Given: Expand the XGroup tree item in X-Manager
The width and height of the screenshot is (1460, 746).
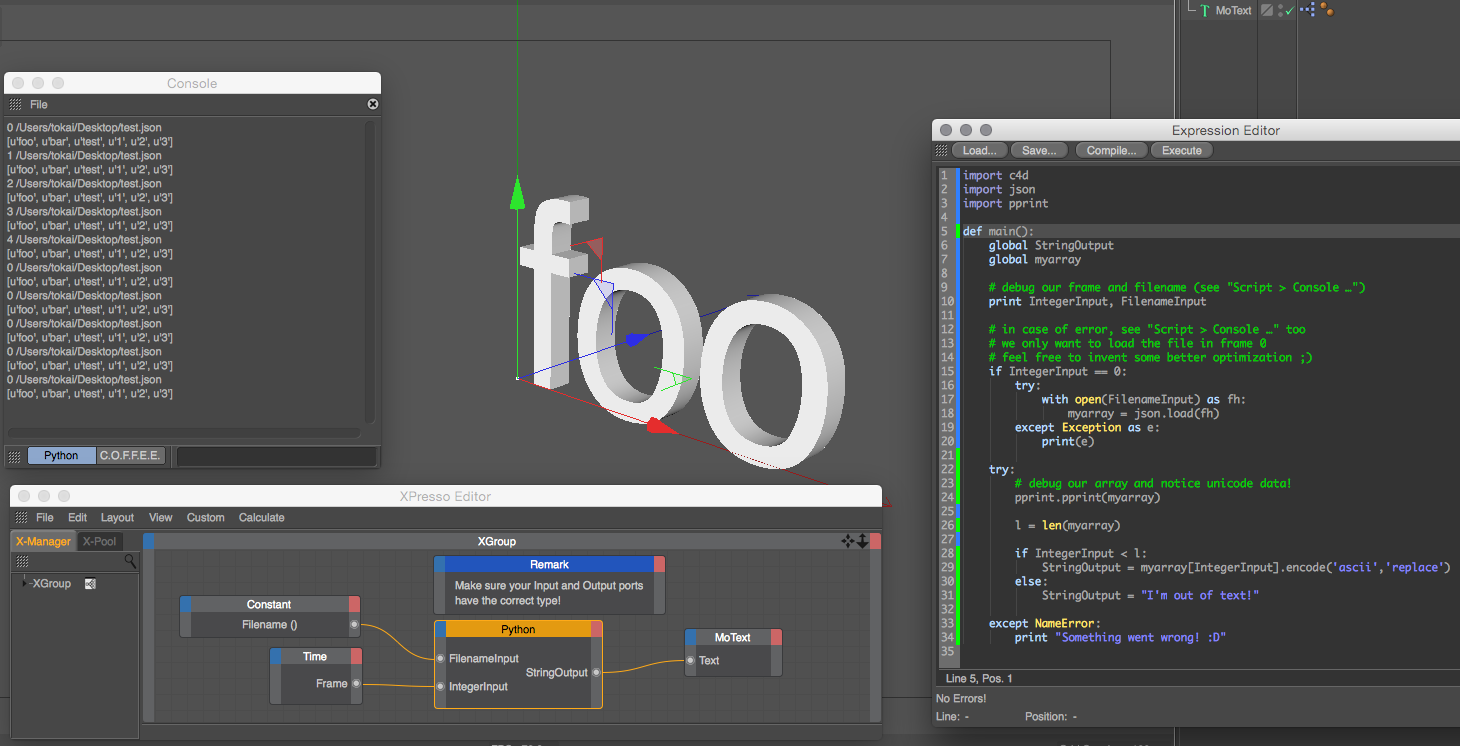Looking at the screenshot, I should pos(25,583).
